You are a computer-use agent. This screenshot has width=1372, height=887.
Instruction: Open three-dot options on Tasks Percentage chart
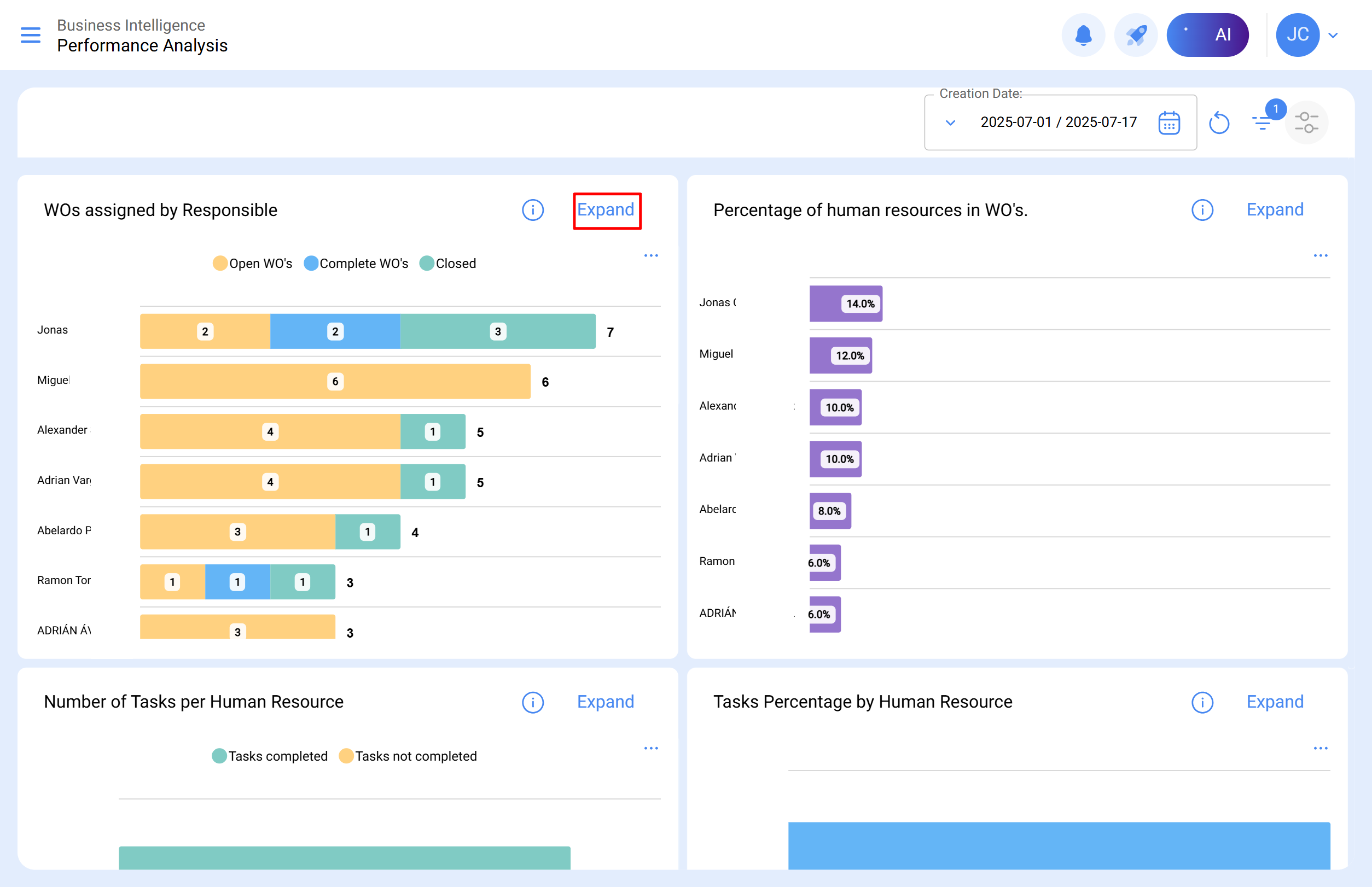[x=1320, y=748]
